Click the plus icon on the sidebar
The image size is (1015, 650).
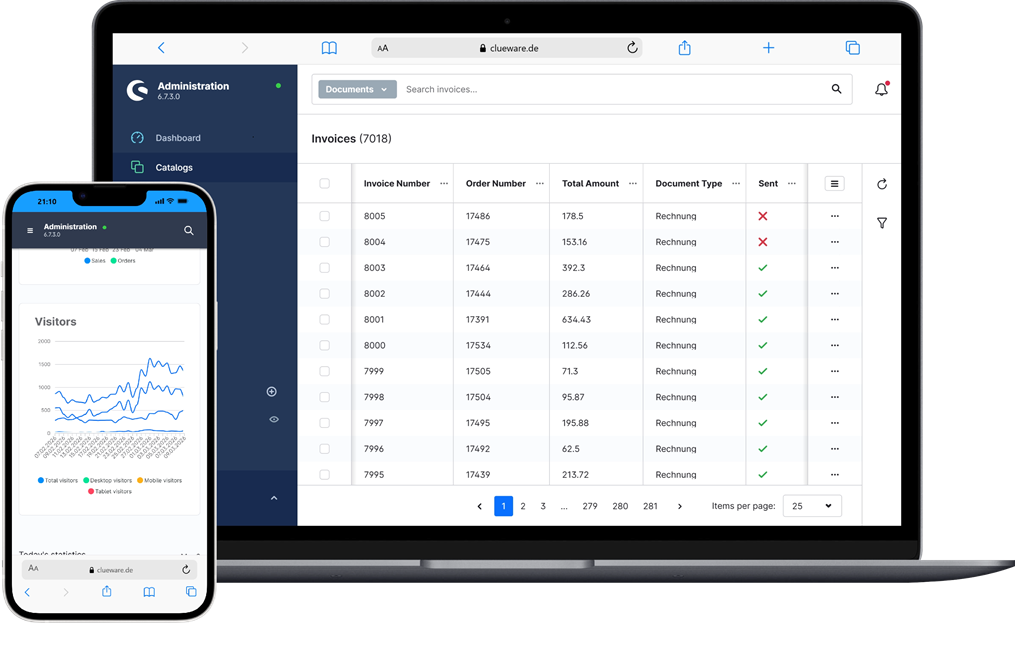tap(271, 391)
